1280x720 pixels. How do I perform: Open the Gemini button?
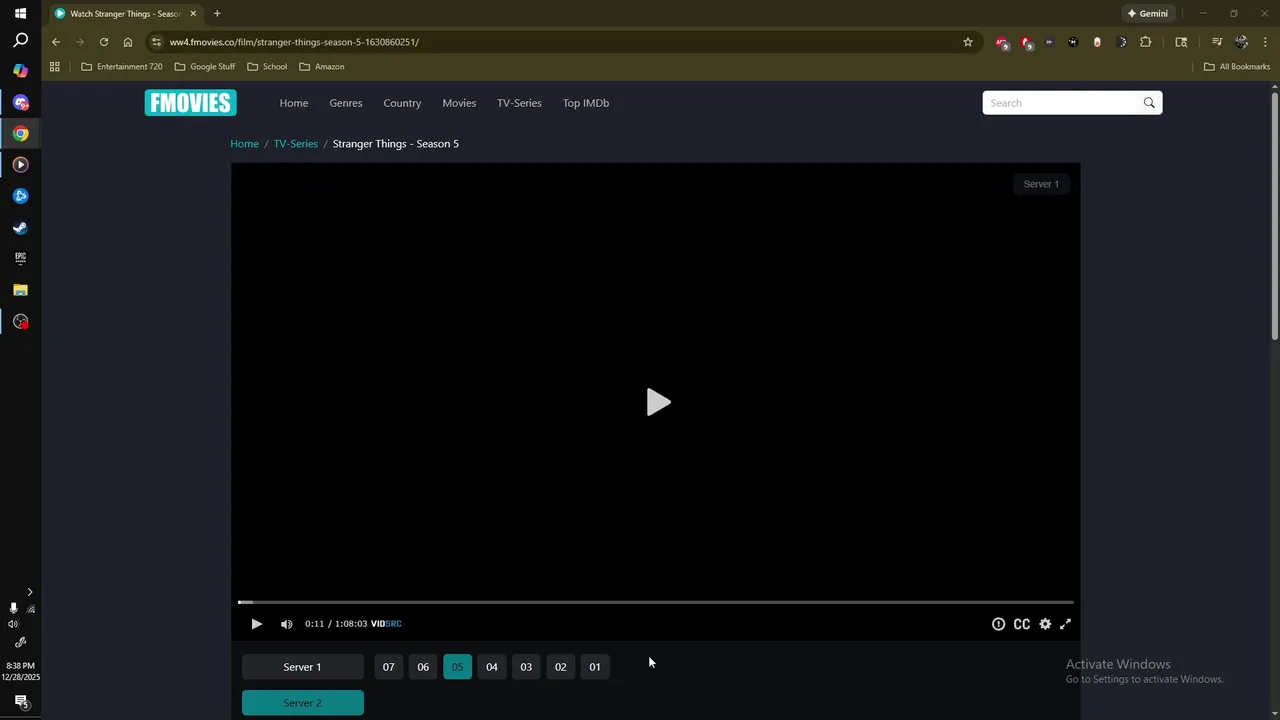[x=1148, y=14]
